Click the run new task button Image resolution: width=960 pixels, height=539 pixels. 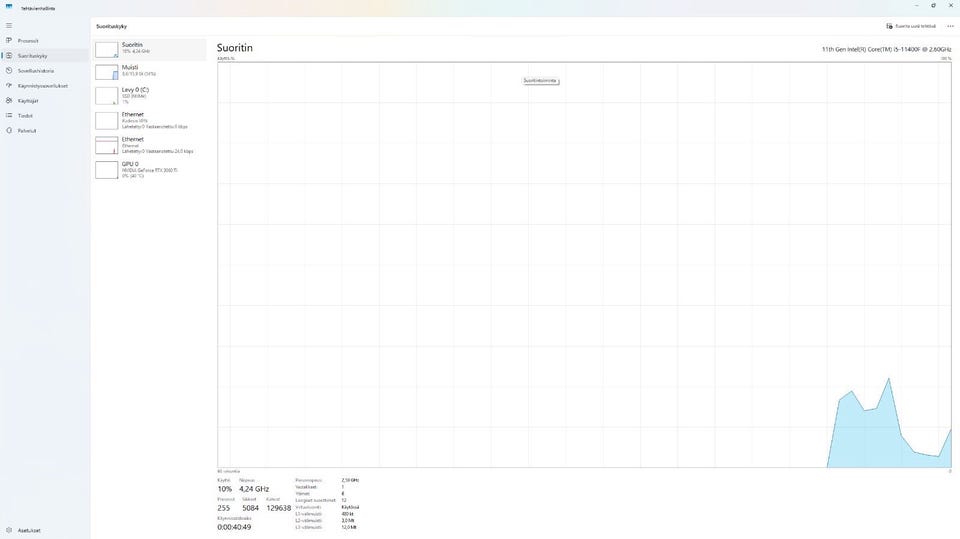[x=911, y=26]
